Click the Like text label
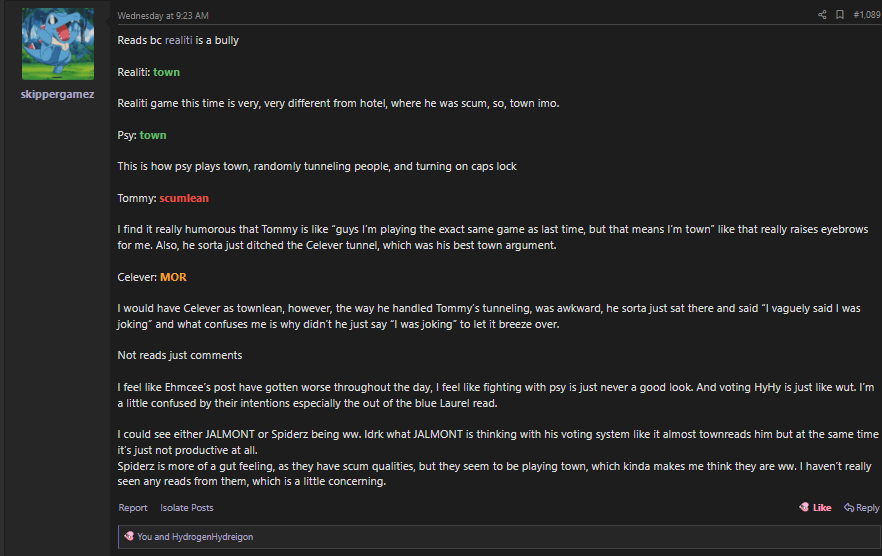Image resolution: width=882 pixels, height=556 pixels. point(822,508)
